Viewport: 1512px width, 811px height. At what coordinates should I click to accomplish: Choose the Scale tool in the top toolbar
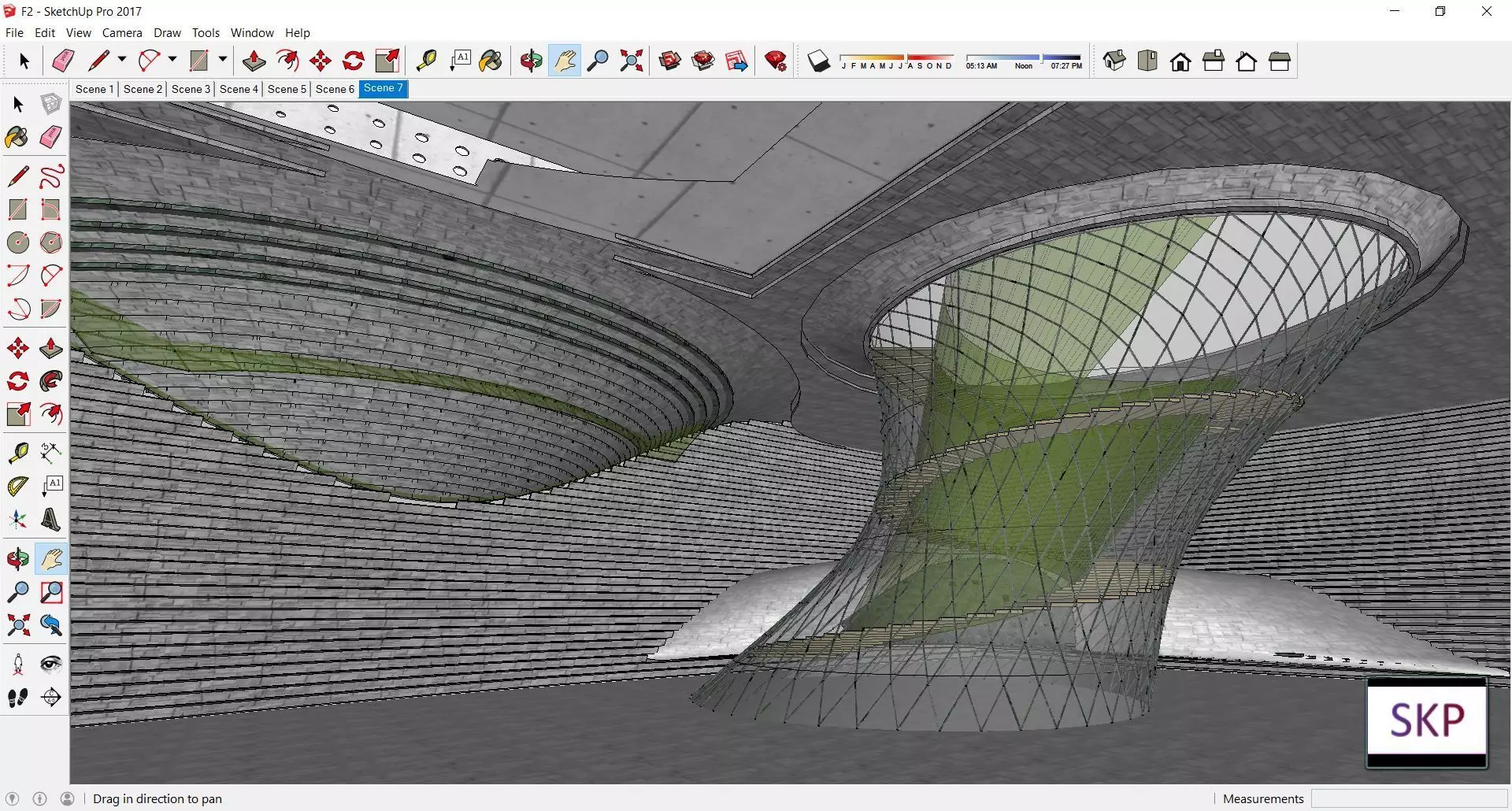(387, 61)
